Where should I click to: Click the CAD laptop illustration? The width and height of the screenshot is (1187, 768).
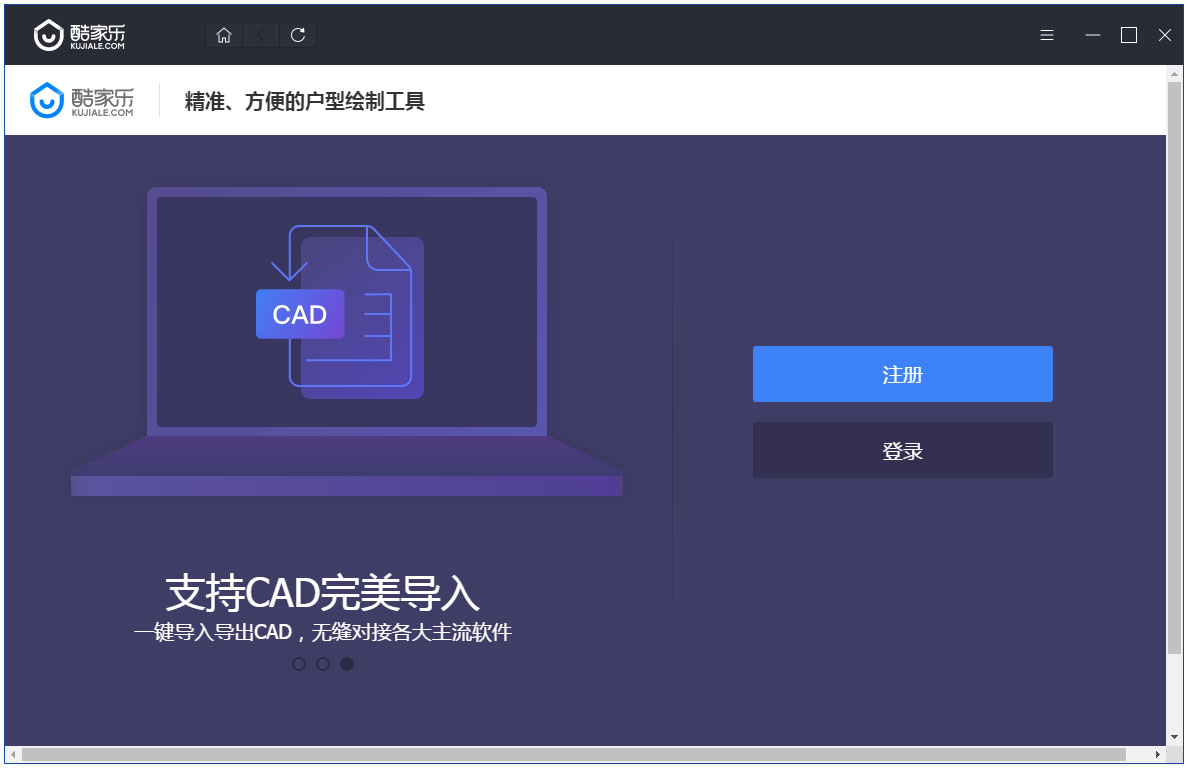347,341
